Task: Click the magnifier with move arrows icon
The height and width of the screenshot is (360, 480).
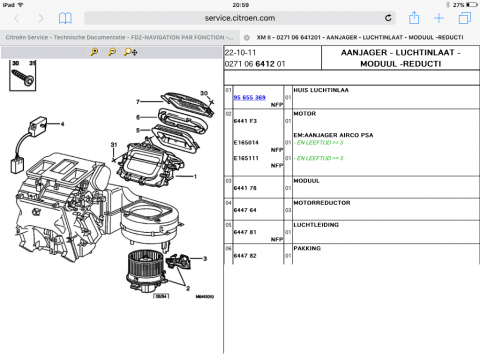Action: (x=130, y=52)
